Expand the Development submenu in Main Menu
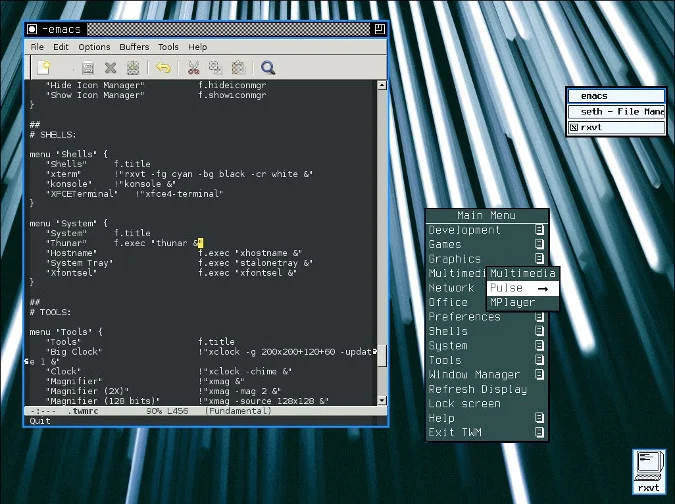This screenshot has height=504, width=675. click(x=487, y=230)
